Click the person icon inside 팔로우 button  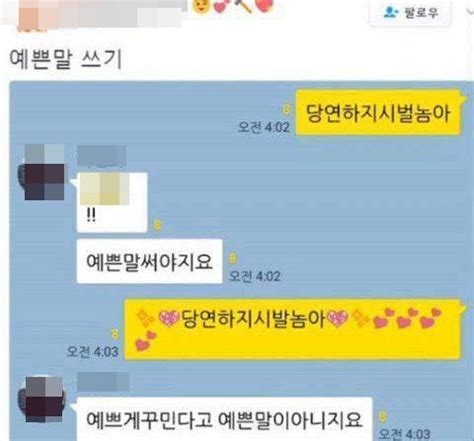coord(390,13)
